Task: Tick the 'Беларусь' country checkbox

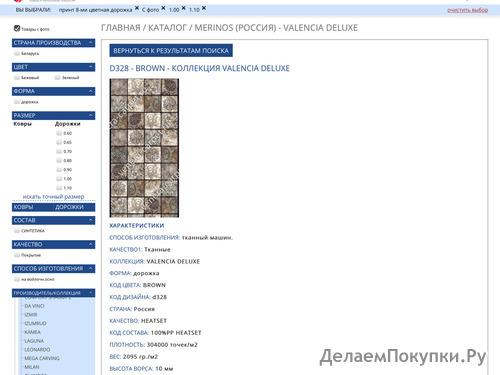Action: 17,53
